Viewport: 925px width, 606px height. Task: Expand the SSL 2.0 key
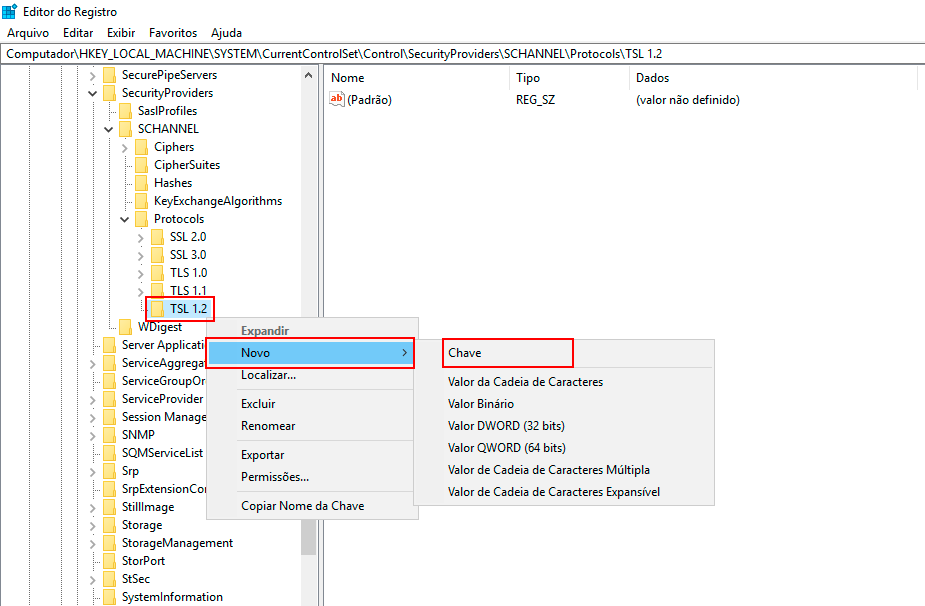coord(140,238)
